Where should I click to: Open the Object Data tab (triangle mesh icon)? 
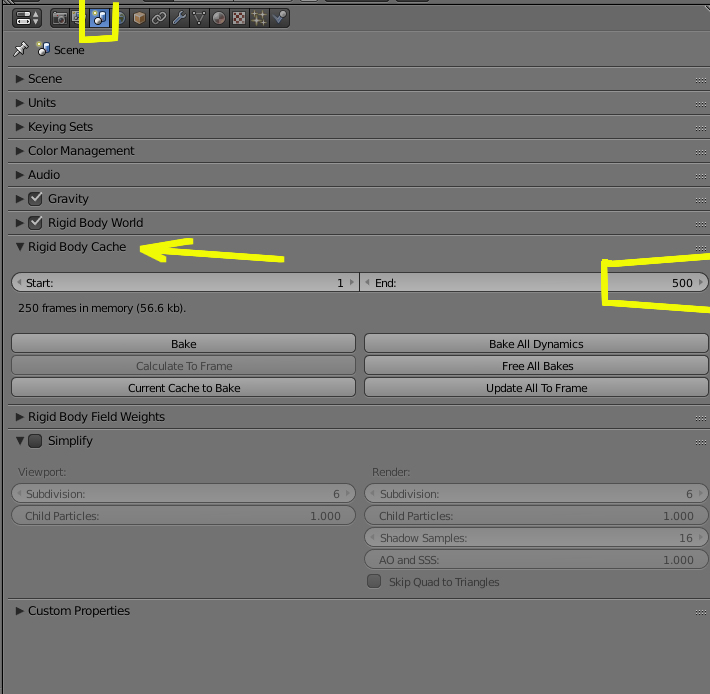199,18
